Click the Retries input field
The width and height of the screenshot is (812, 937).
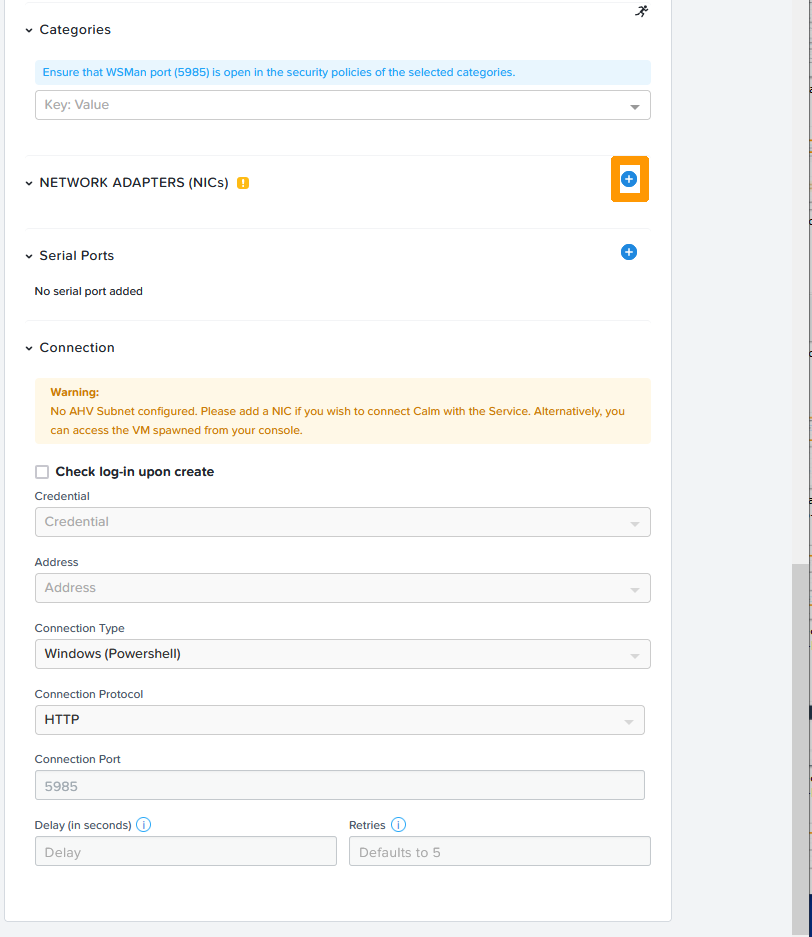tap(499, 851)
